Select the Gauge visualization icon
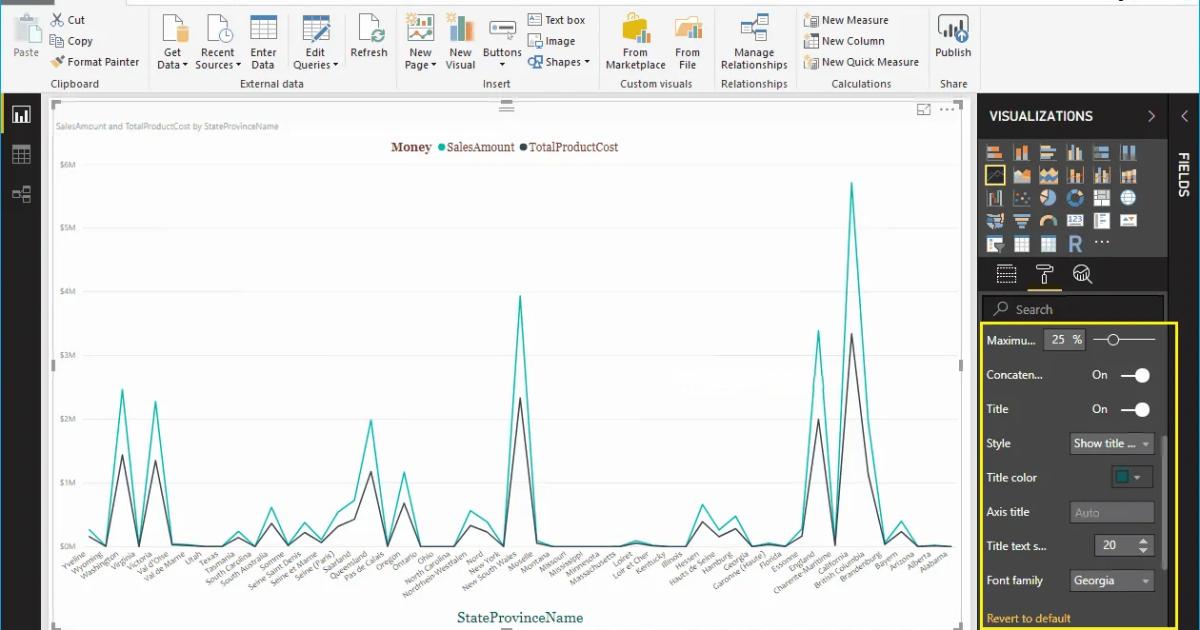Viewport: 1200px width, 630px height. [x=1049, y=221]
